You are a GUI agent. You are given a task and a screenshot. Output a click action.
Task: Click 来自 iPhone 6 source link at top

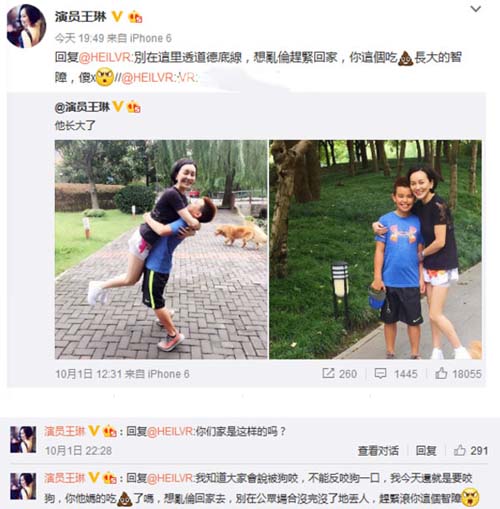pos(140,38)
